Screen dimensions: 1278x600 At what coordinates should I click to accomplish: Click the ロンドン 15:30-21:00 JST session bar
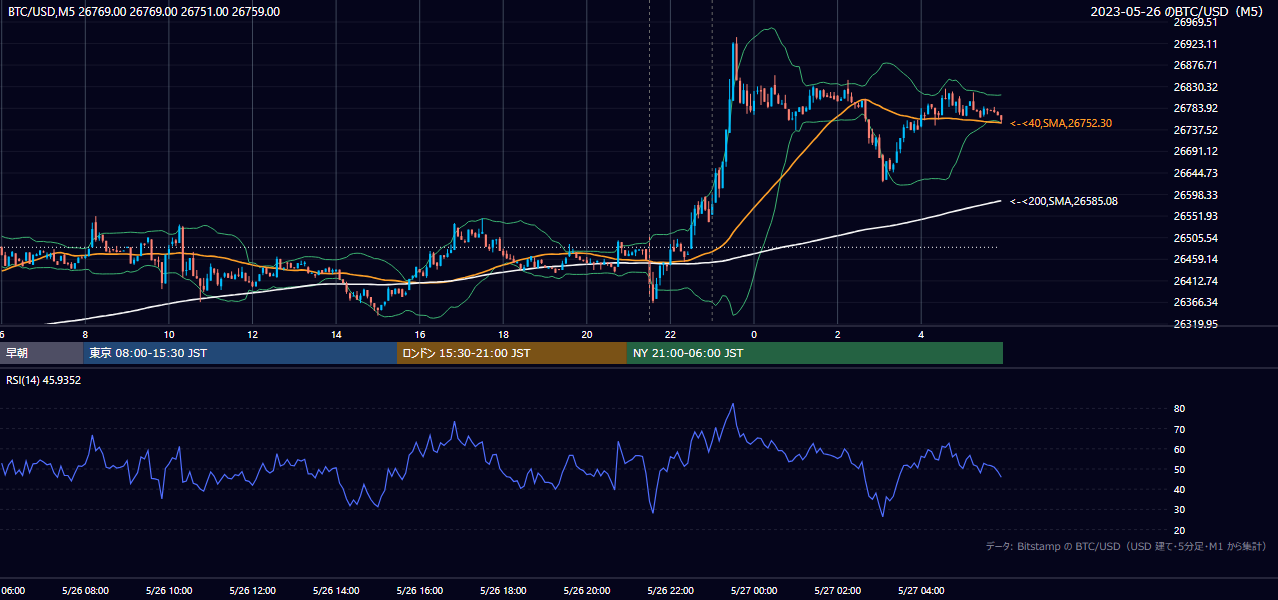coord(512,353)
